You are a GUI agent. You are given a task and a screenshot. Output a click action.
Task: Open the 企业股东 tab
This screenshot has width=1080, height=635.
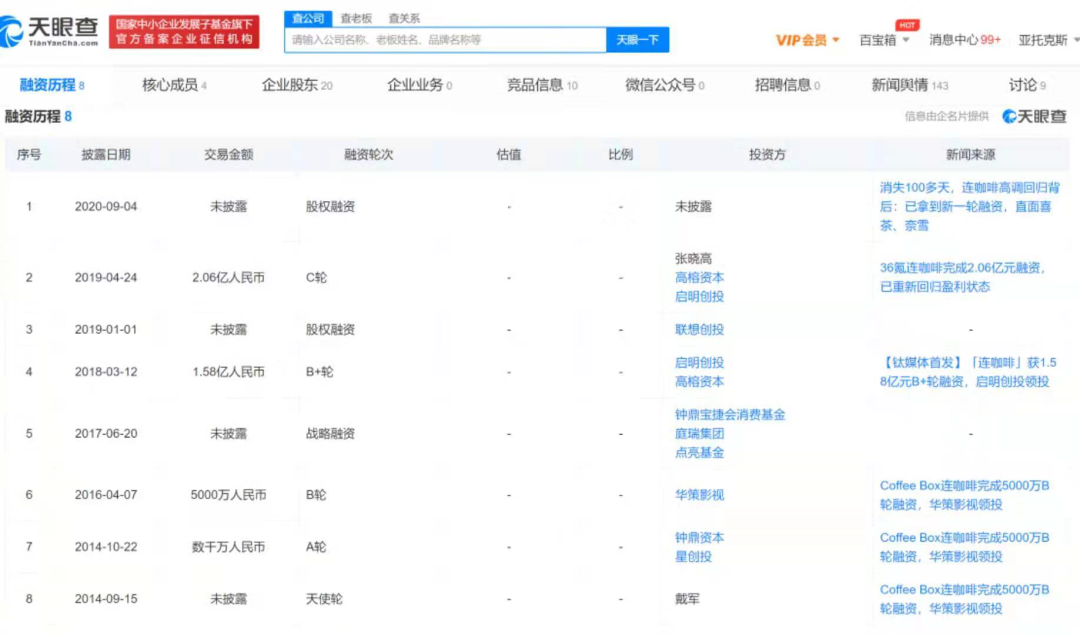coord(297,85)
